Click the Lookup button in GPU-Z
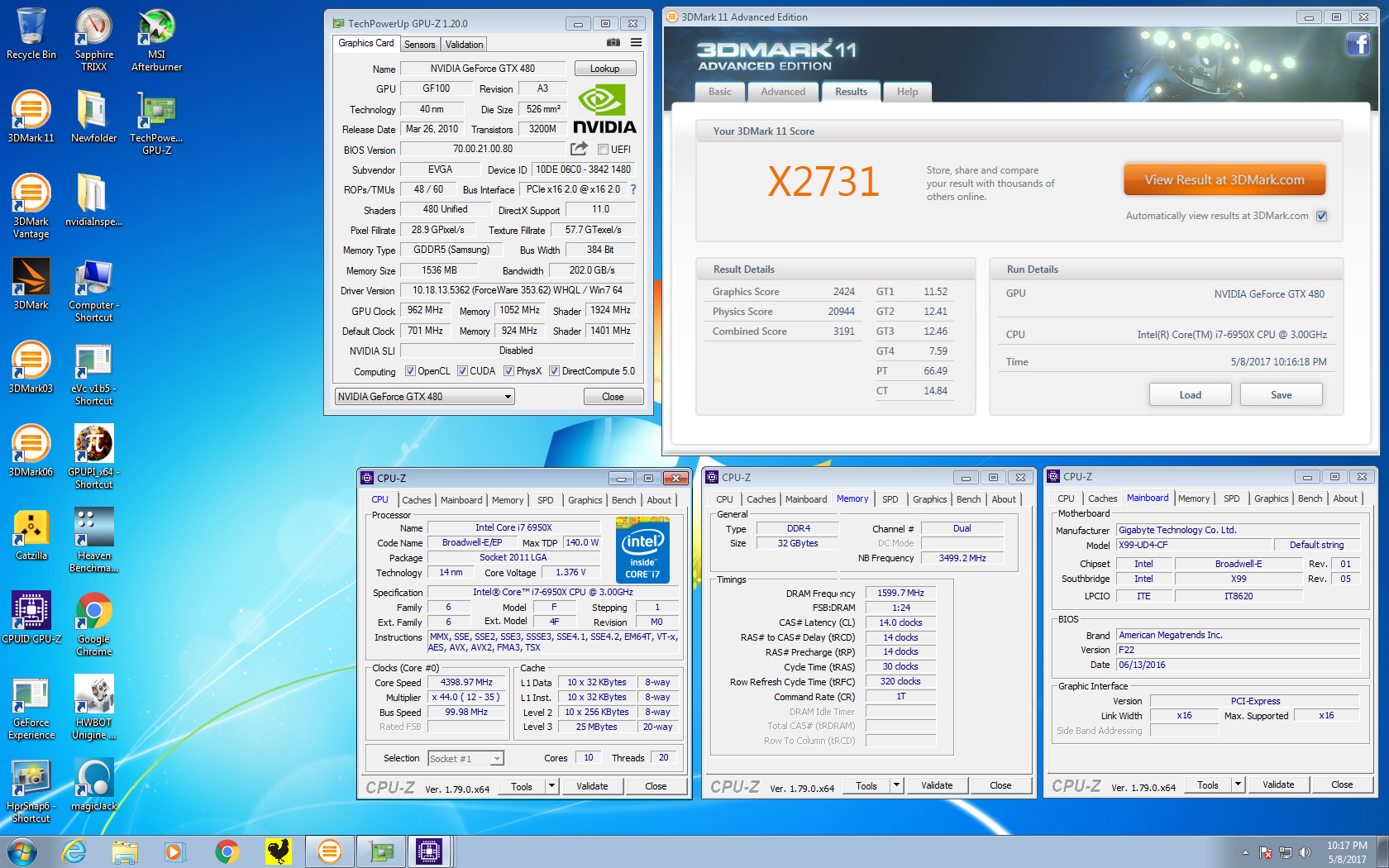The image size is (1389, 868). tap(604, 69)
